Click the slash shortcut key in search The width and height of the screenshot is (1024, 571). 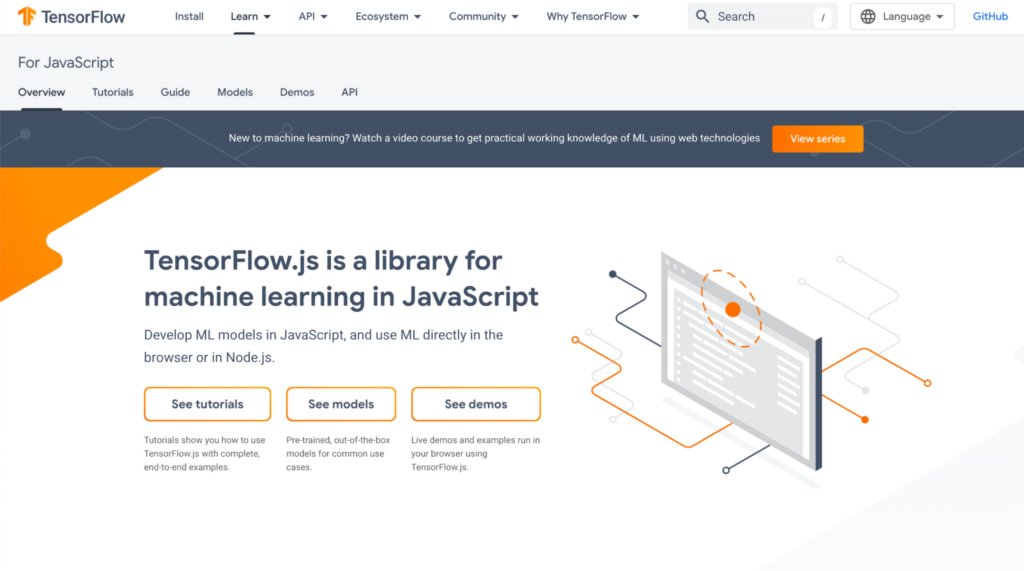point(823,17)
